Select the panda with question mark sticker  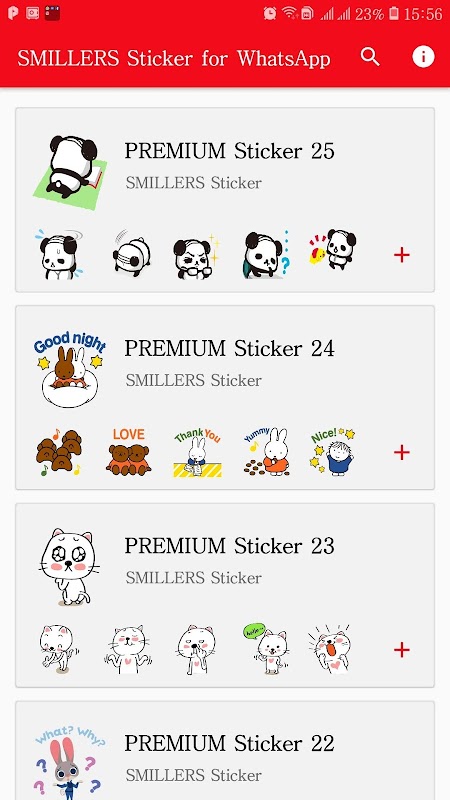coord(266,255)
